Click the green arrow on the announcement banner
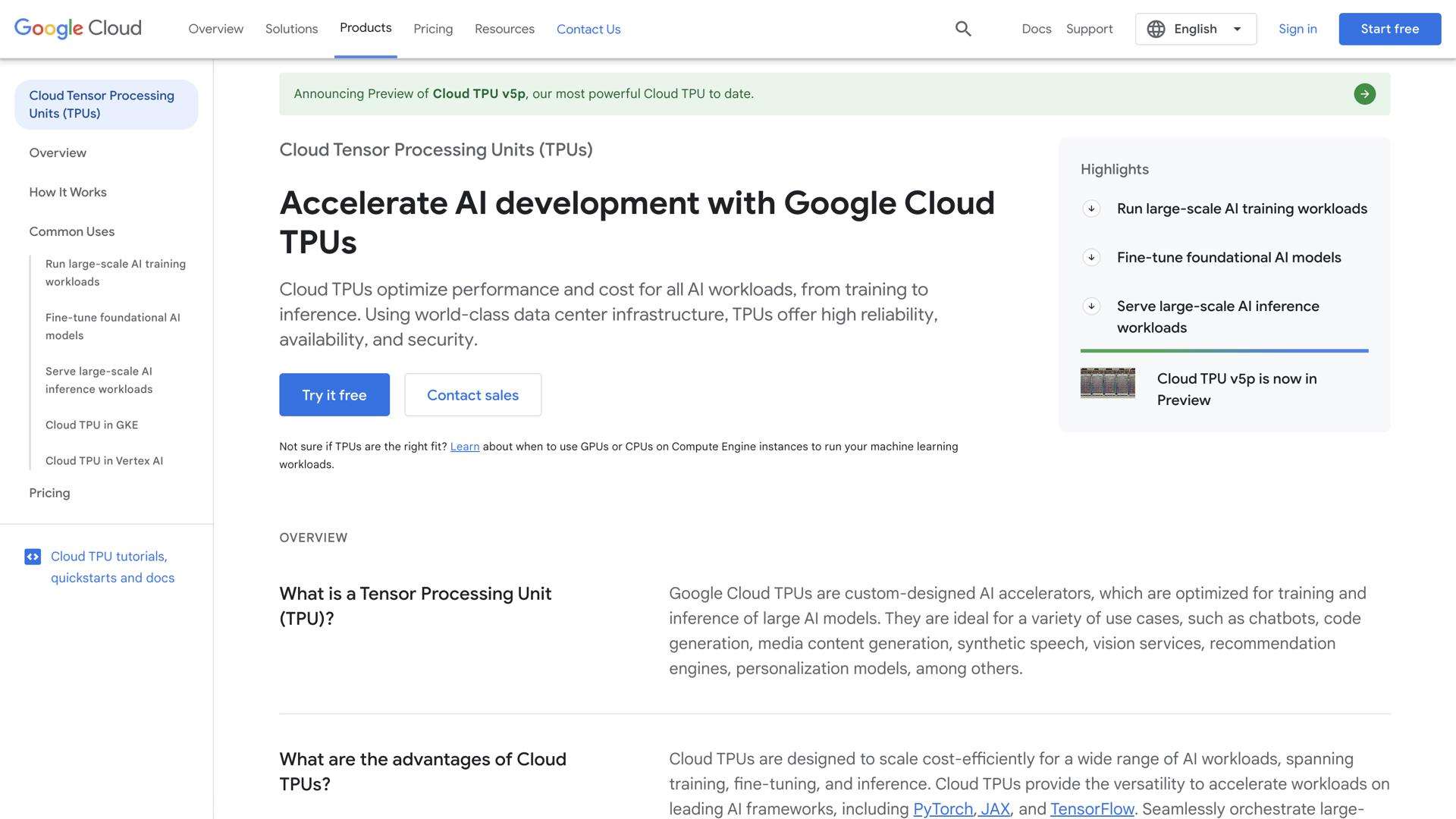 tap(1363, 93)
